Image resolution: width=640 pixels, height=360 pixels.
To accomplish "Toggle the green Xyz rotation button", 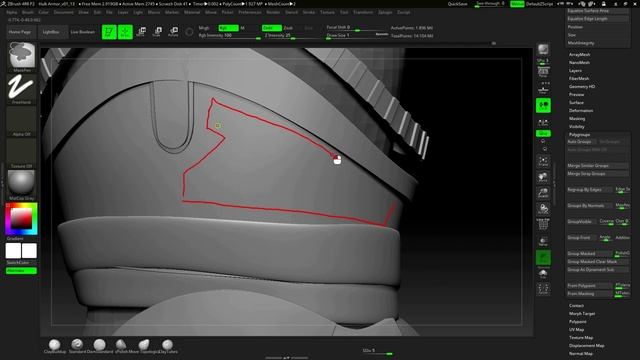I will [543, 133].
